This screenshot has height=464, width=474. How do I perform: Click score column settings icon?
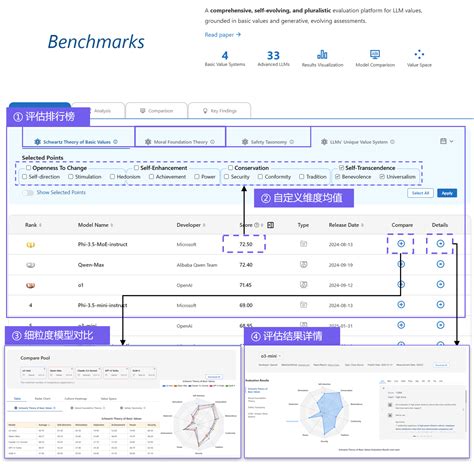[271, 225]
